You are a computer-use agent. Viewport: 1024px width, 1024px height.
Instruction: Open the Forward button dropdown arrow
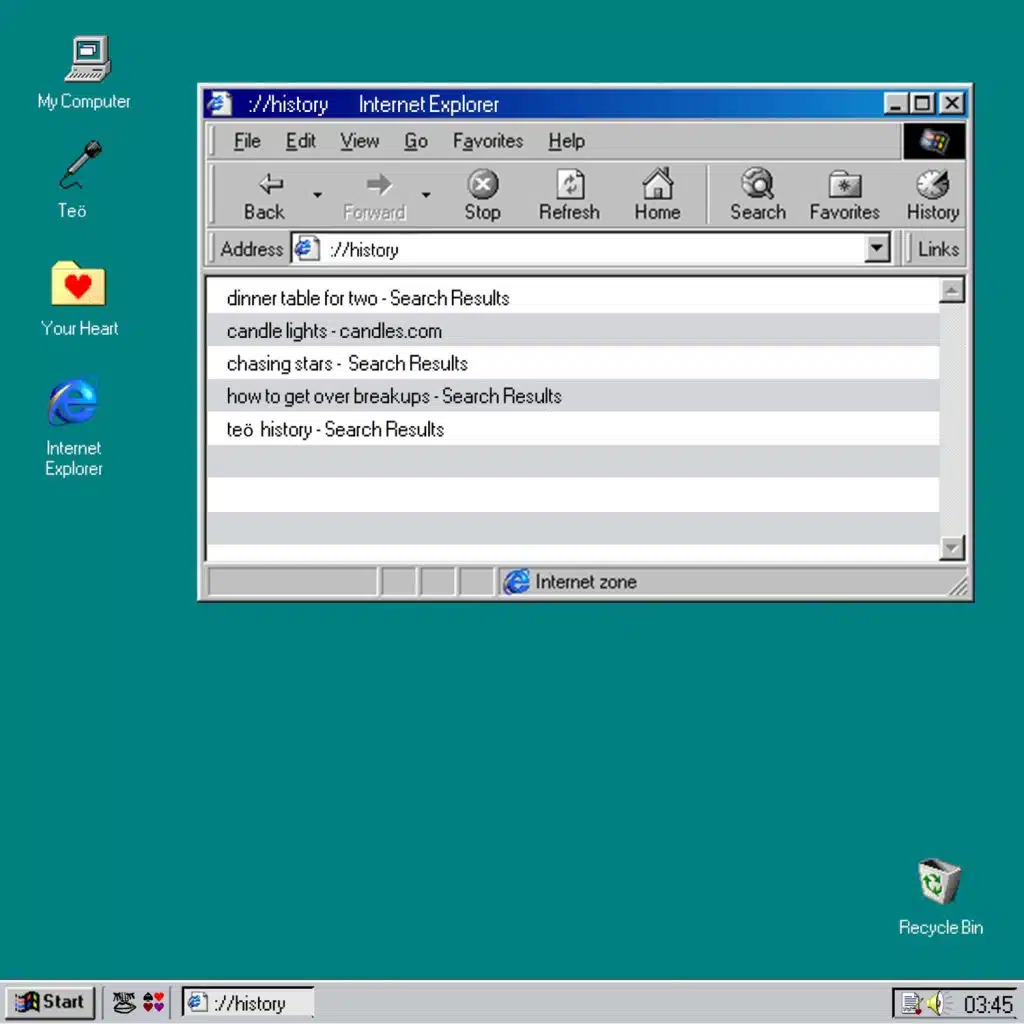425,195
